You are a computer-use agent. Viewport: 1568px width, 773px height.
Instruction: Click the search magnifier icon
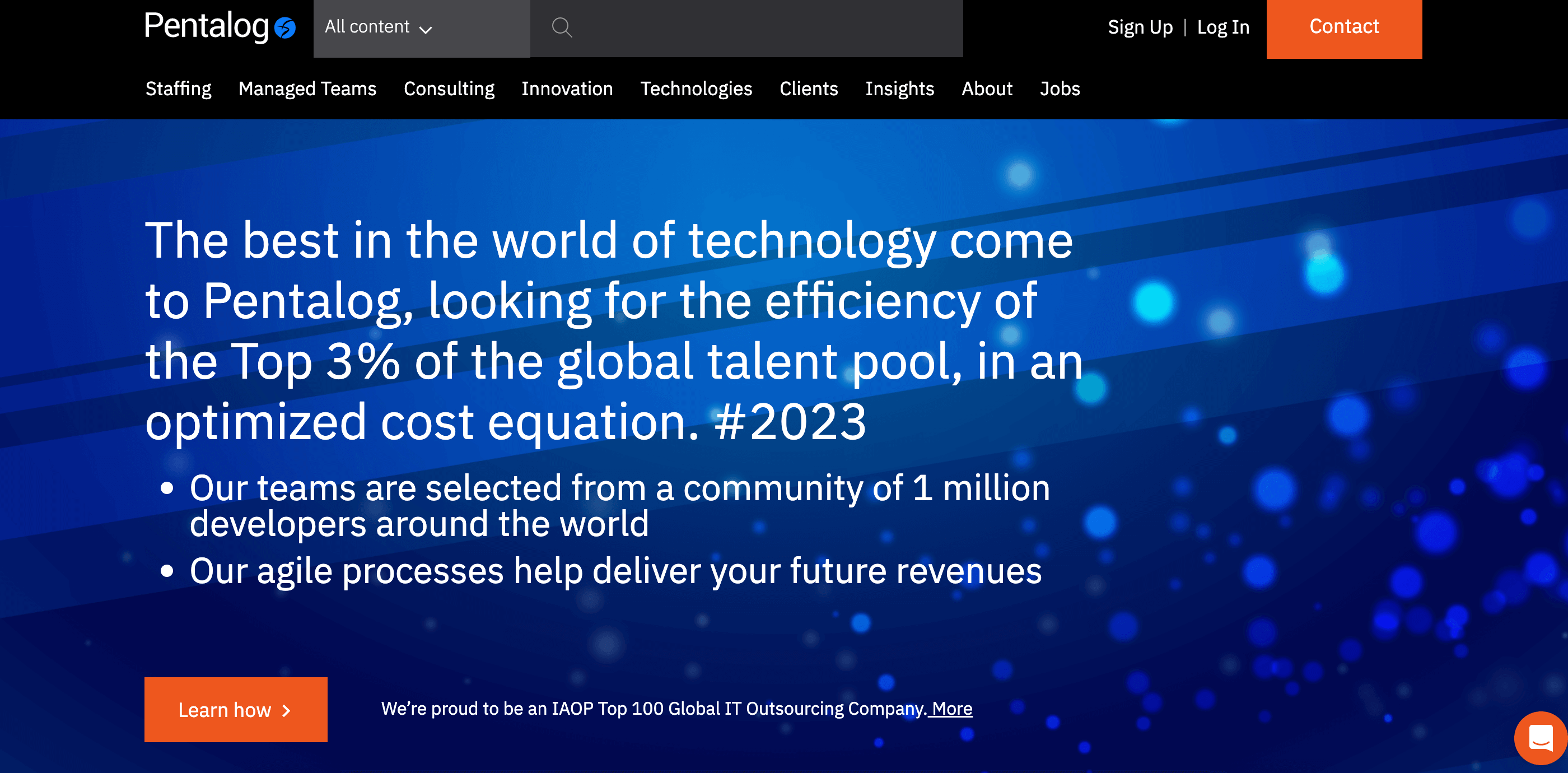pos(561,27)
